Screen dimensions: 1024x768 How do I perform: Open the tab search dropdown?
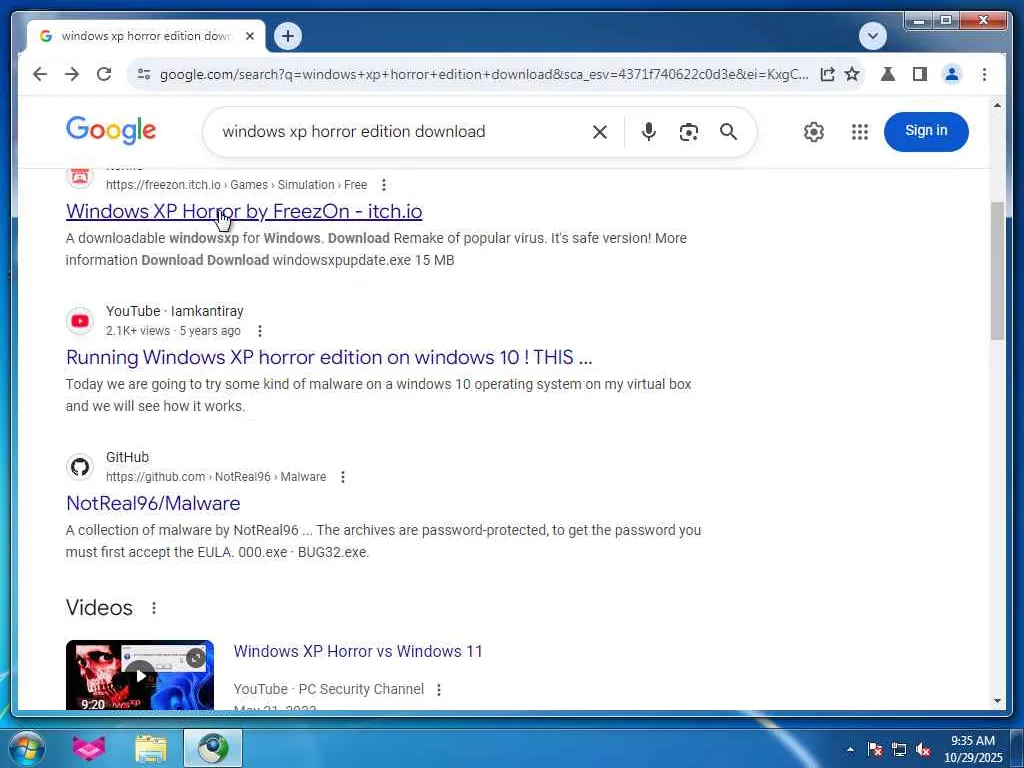872,36
